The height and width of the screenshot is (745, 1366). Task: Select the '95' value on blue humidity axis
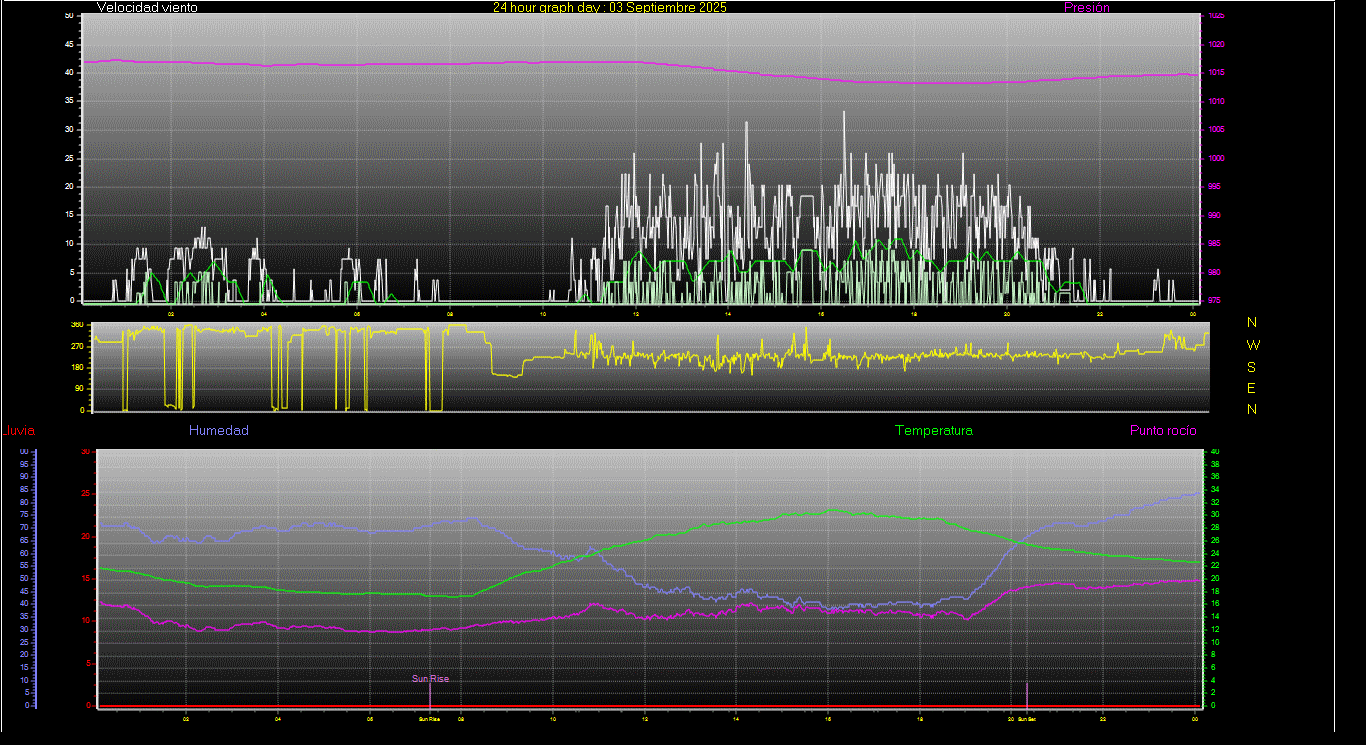point(24,464)
